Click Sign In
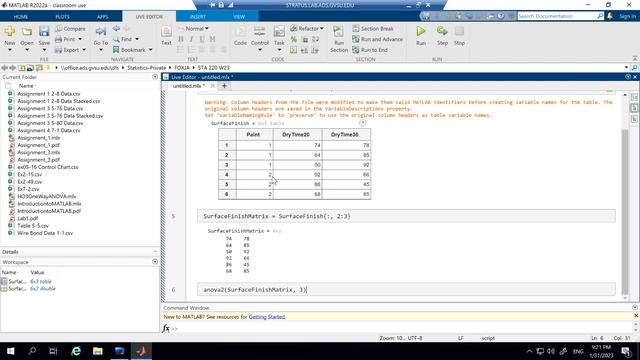 pos(627,16)
